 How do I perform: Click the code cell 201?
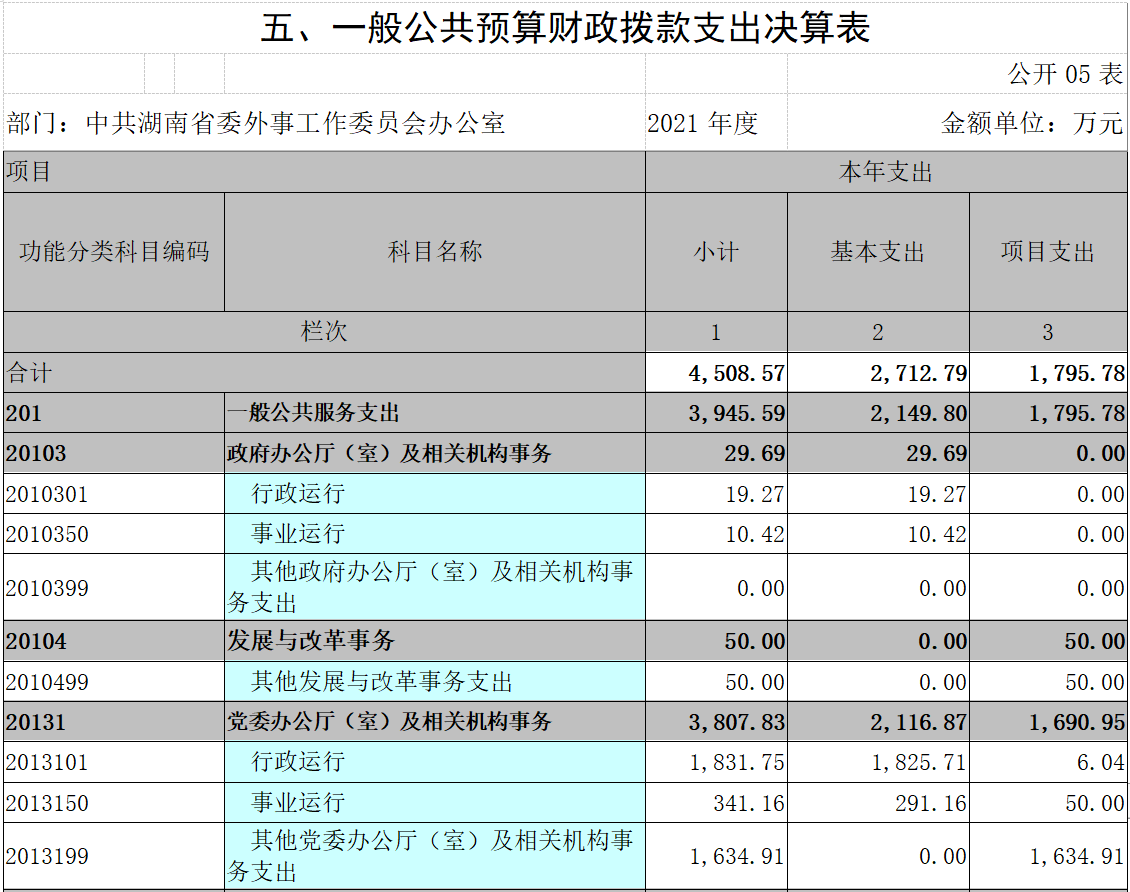[114, 413]
